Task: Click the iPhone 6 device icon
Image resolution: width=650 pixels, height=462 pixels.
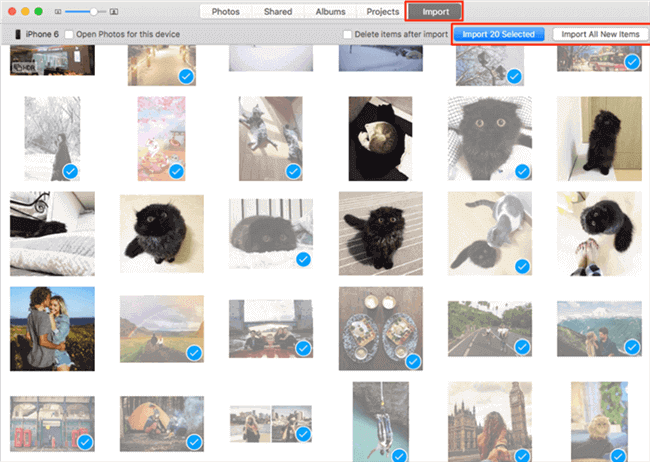Action: (x=18, y=34)
